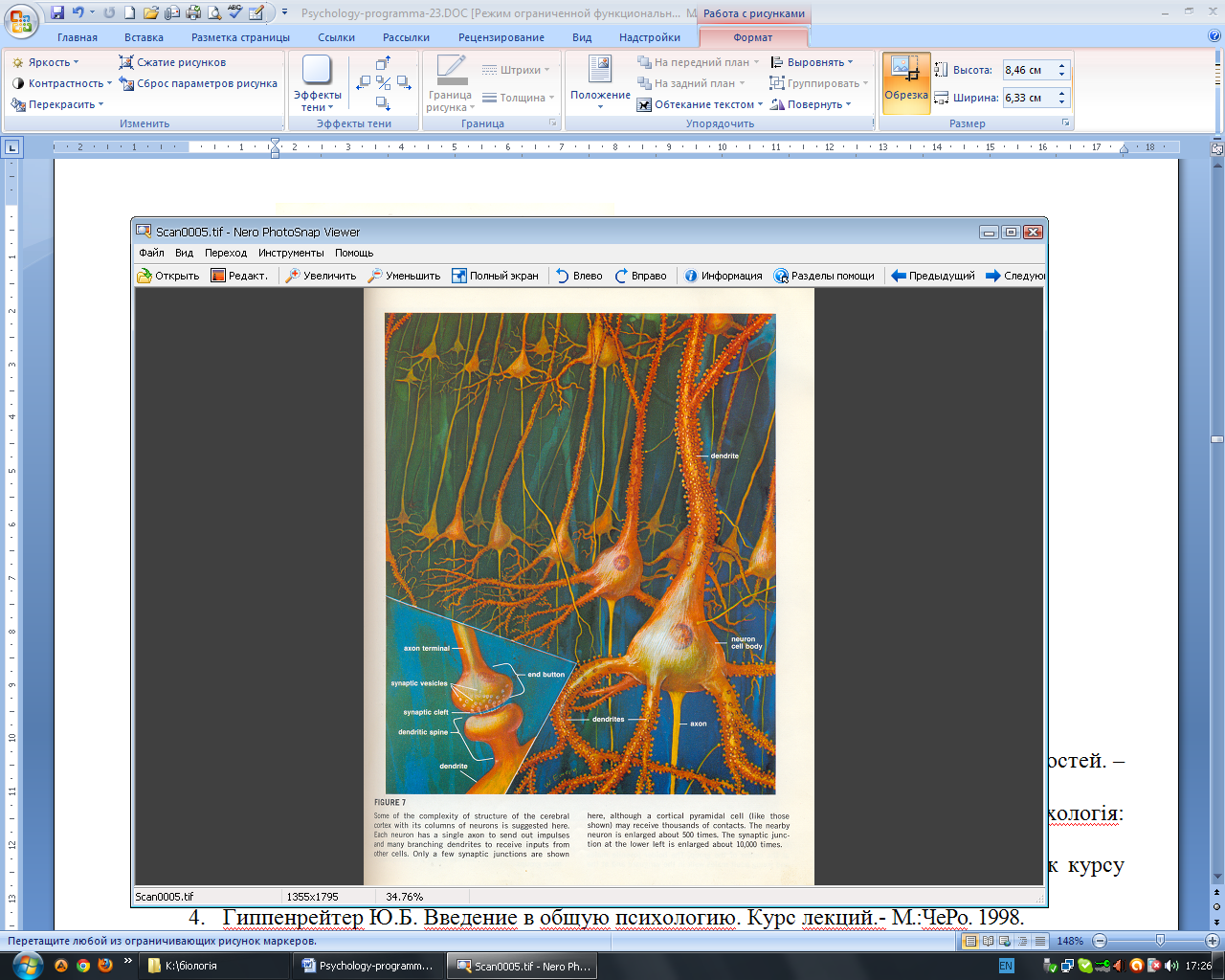This screenshot has height=980, width=1225.
Task: Open the Повернуть rotate dropdown
Action: pos(811,104)
